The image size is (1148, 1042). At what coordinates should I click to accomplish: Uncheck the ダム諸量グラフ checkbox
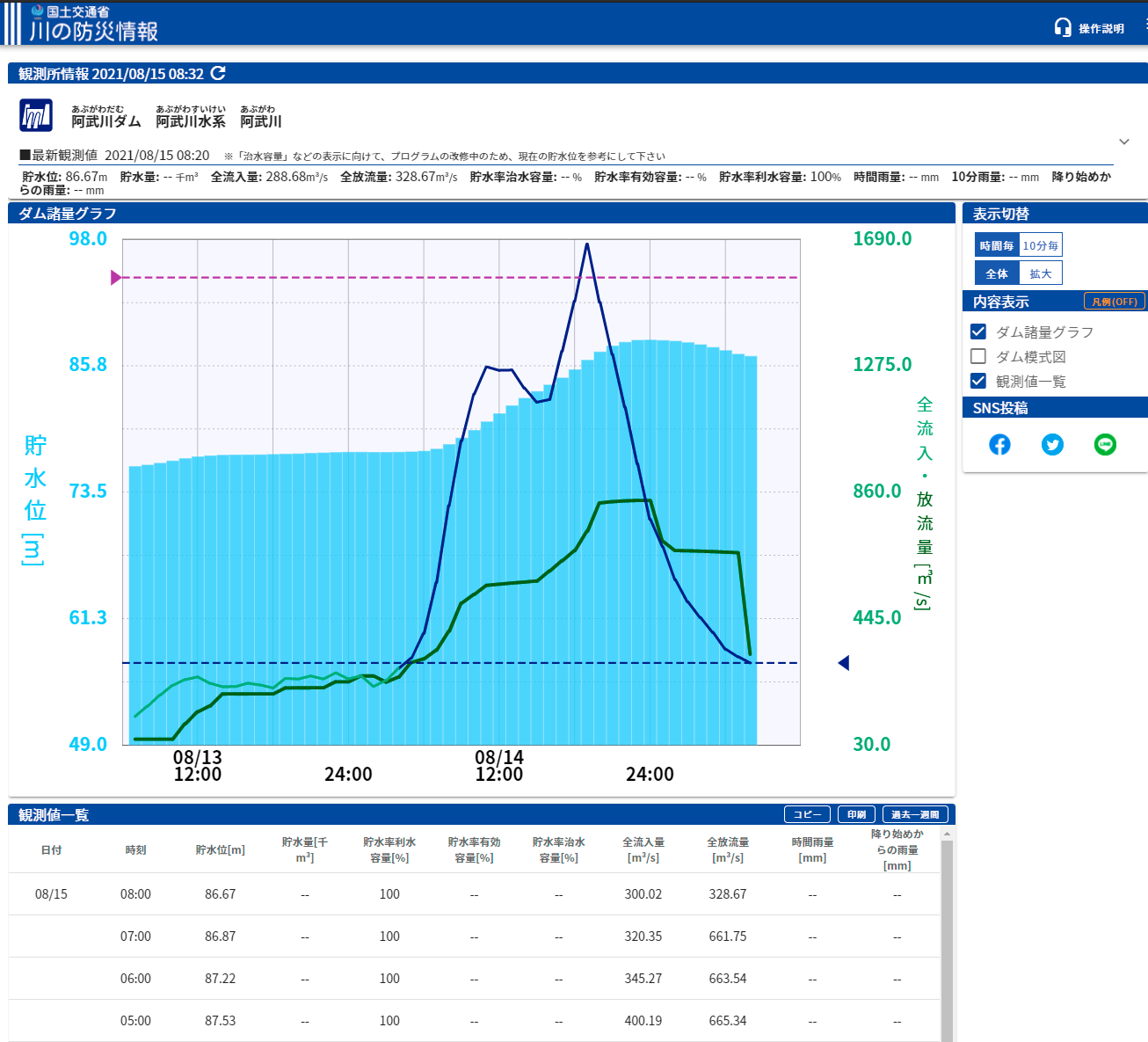coord(978,332)
